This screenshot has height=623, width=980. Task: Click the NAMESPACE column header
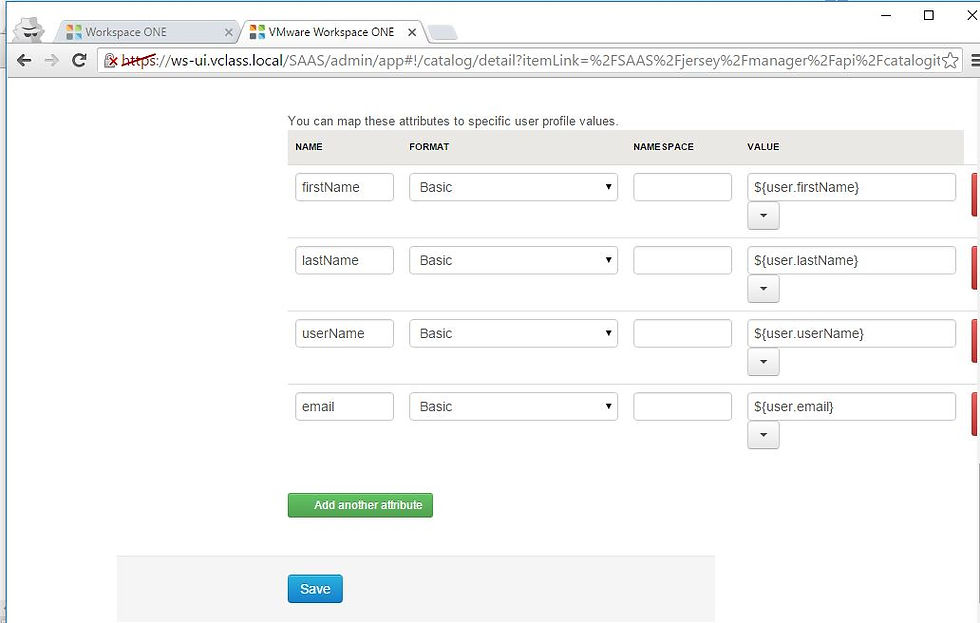tap(663, 147)
